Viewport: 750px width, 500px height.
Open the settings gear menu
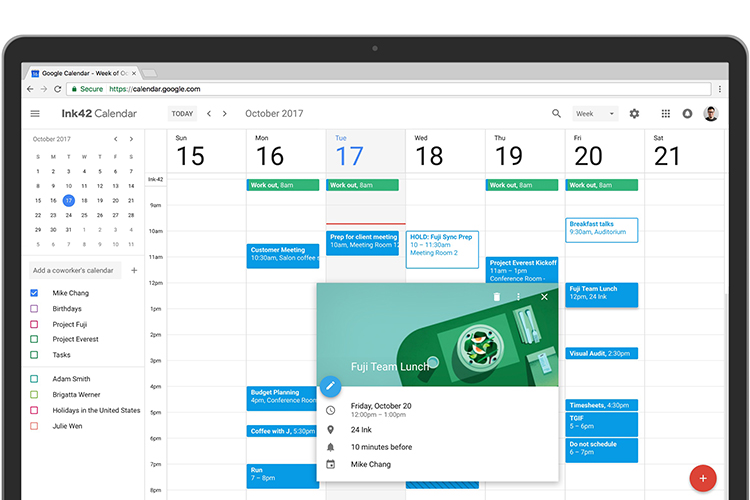point(634,113)
